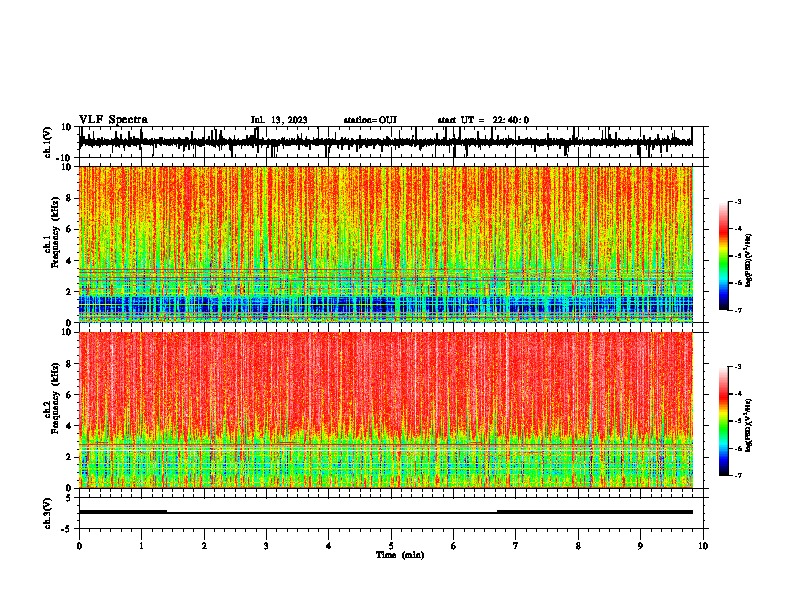Click the ch.2 colorbar log(PSD) unit label

tap(748, 426)
